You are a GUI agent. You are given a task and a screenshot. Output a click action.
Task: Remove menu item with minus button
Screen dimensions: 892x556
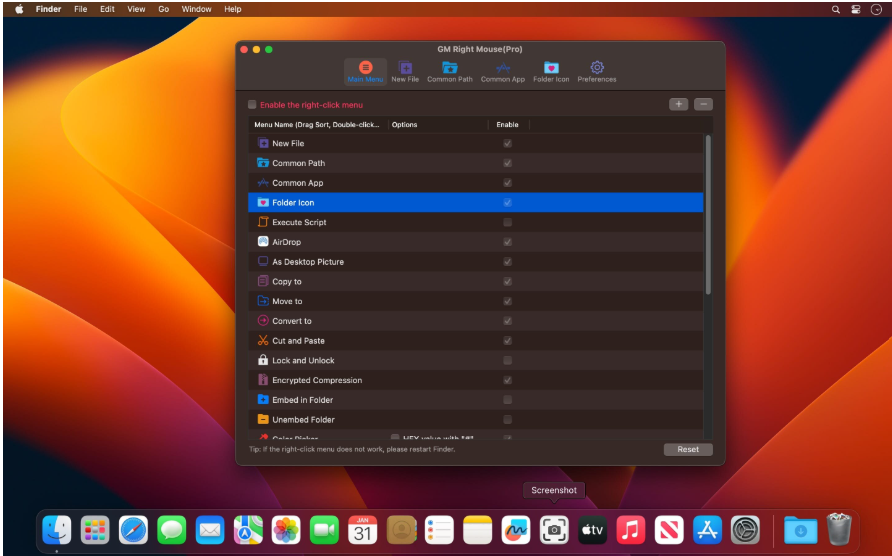point(703,104)
